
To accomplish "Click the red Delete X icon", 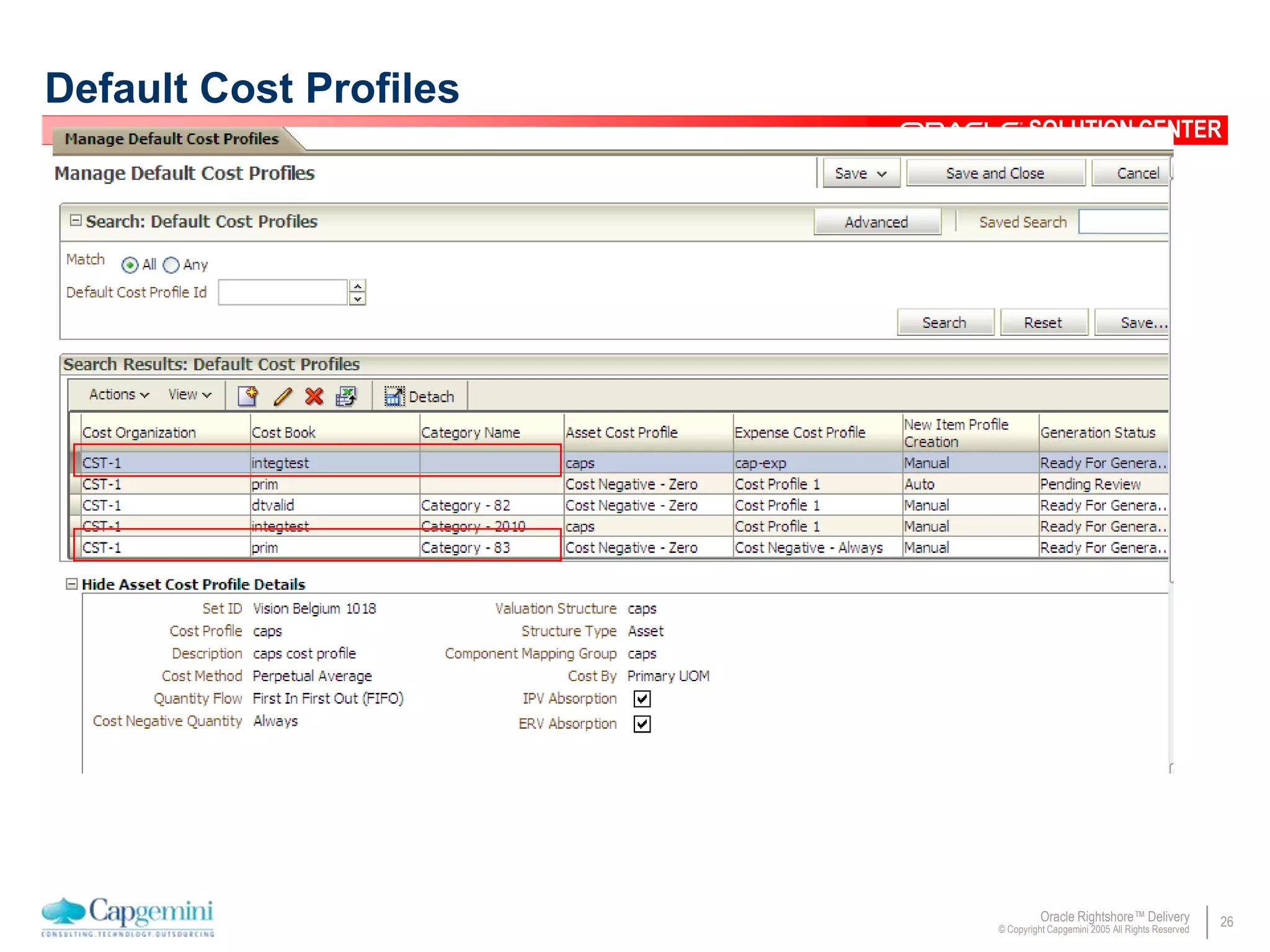I will click(314, 396).
